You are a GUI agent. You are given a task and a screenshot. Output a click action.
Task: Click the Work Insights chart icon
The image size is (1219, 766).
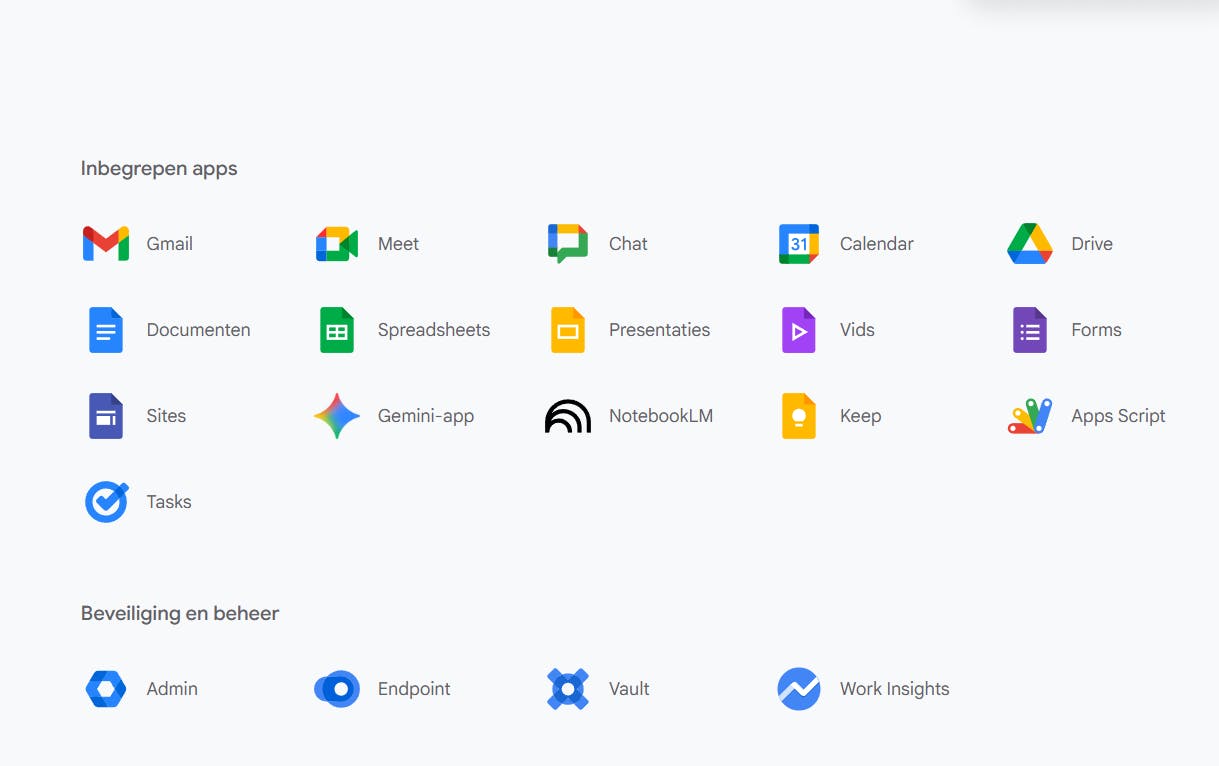tap(799, 689)
